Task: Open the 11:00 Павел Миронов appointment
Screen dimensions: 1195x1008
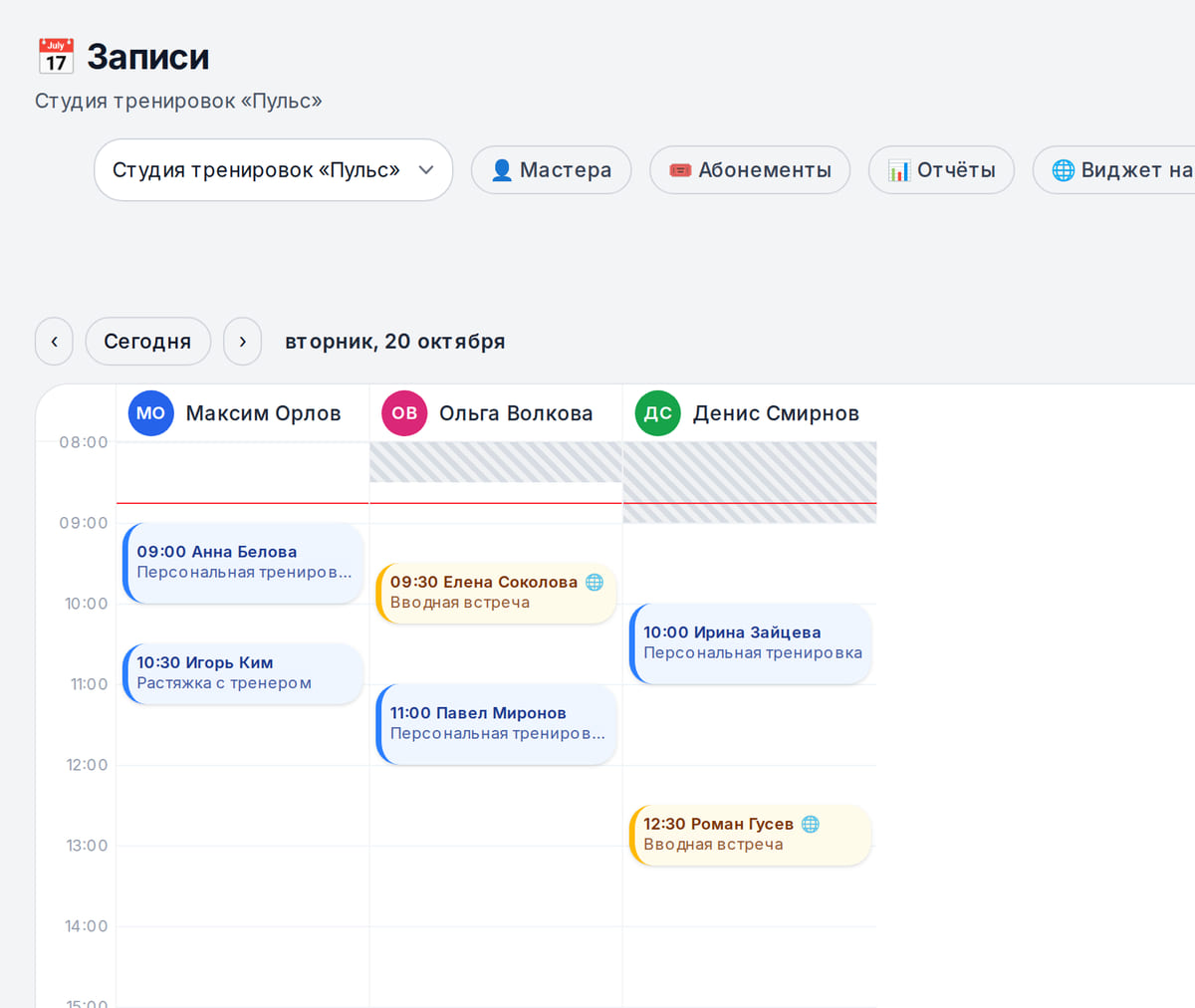Action: coord(496,724)
